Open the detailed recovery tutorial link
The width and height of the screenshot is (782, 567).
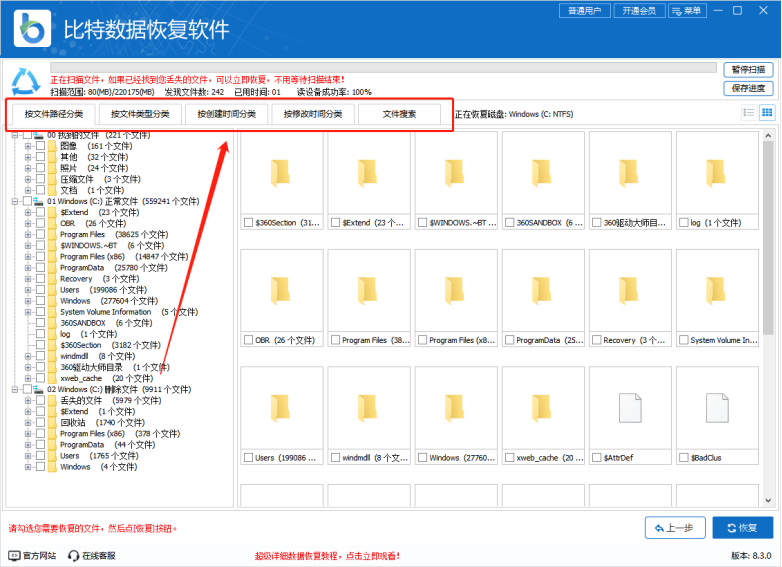[327, 556]
